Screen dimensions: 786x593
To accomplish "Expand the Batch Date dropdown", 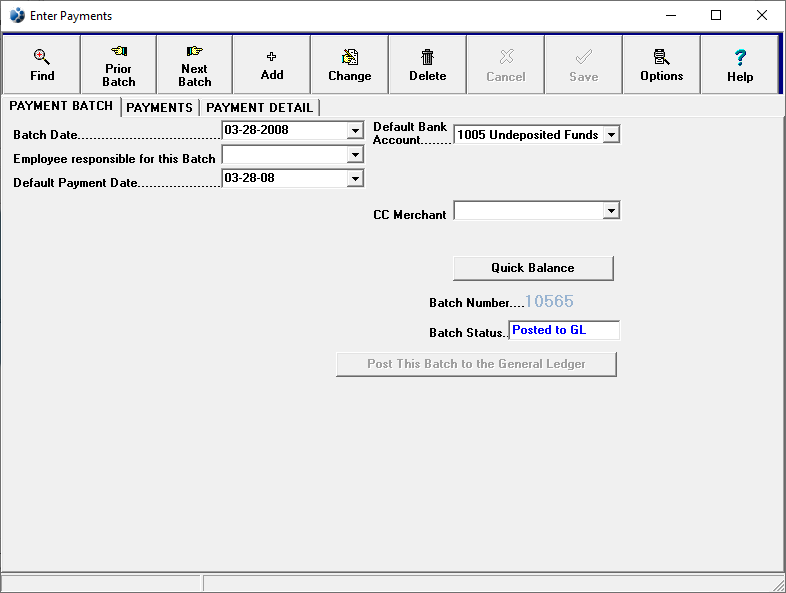I will click(355, 130).
